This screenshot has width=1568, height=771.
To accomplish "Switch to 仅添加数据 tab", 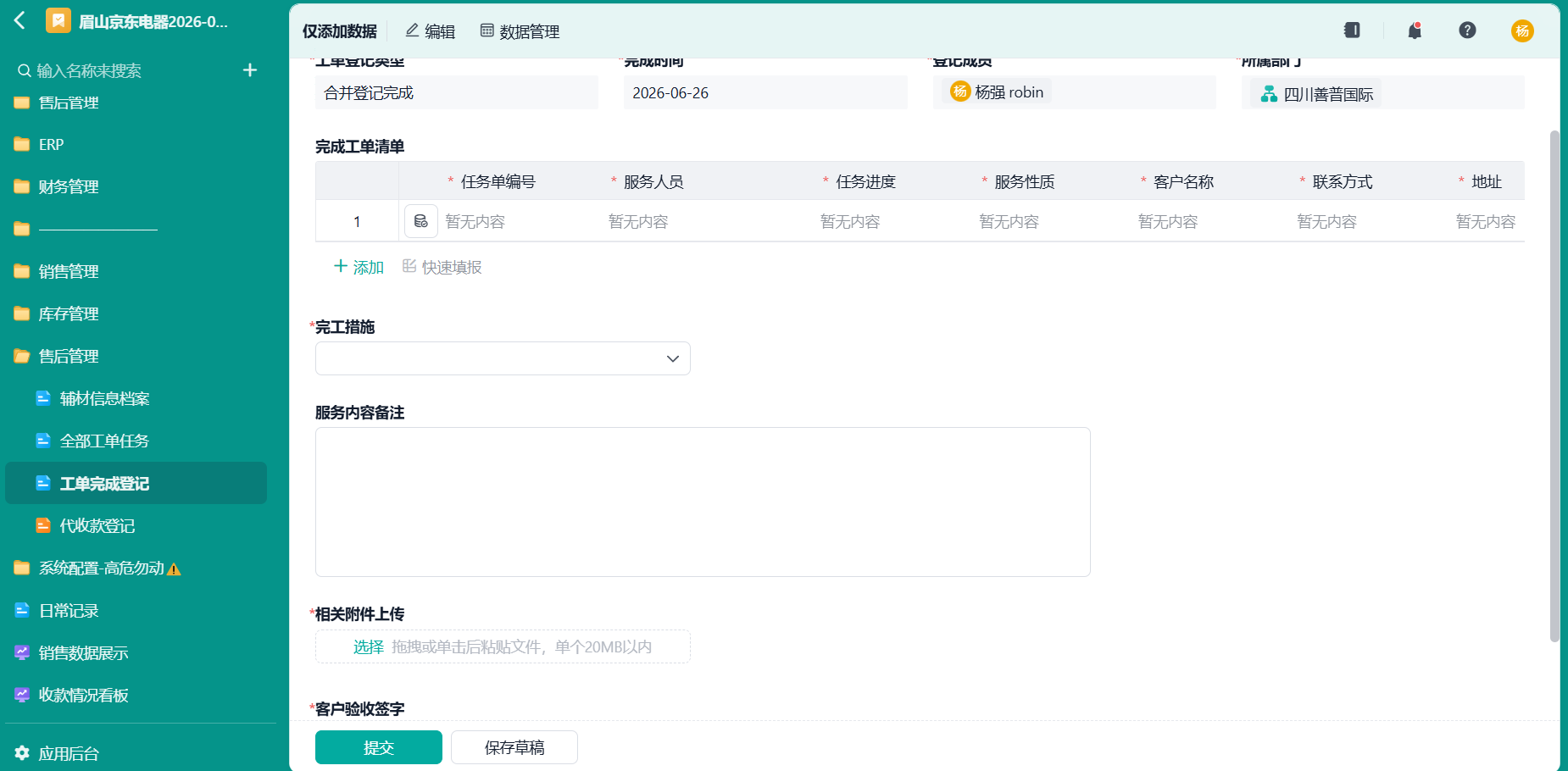I will (340, 31).
